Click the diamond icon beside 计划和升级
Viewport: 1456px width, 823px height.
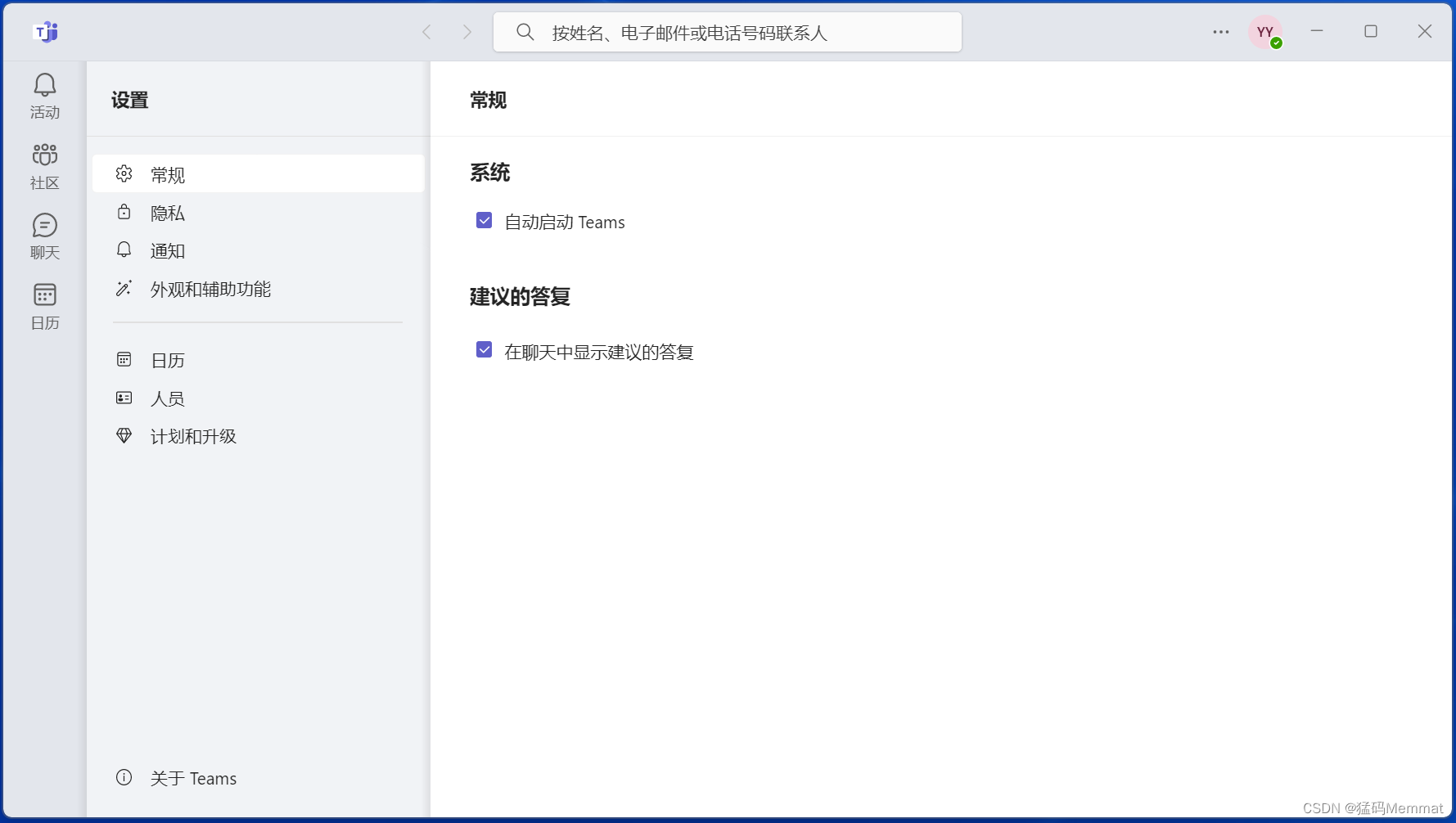pyautogui.click(x=124, y=435)
